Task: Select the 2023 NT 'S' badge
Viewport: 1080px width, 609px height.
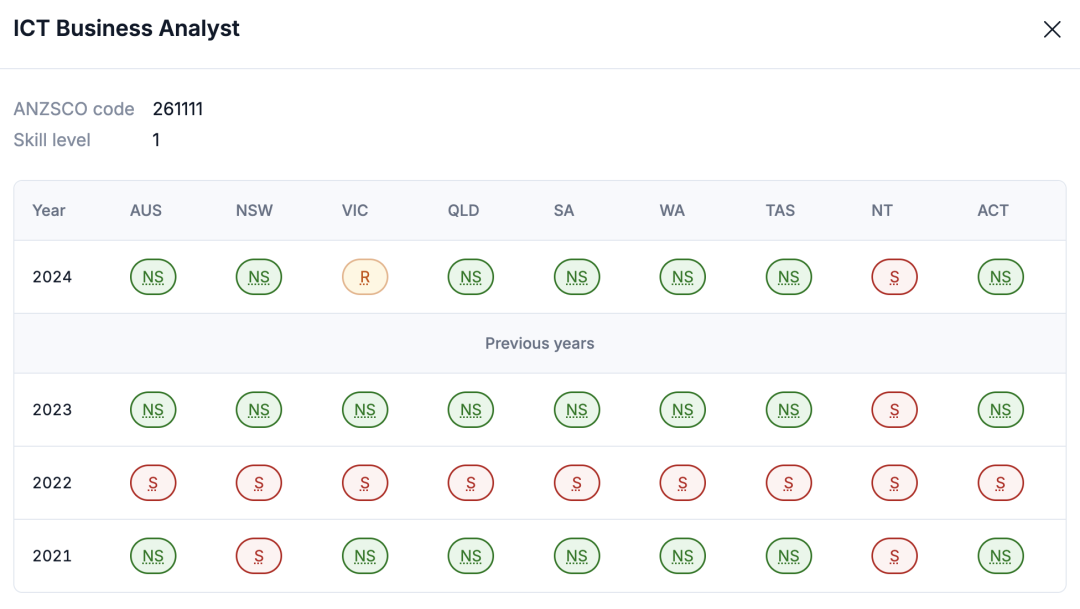Action: click(x=894, y=410)
